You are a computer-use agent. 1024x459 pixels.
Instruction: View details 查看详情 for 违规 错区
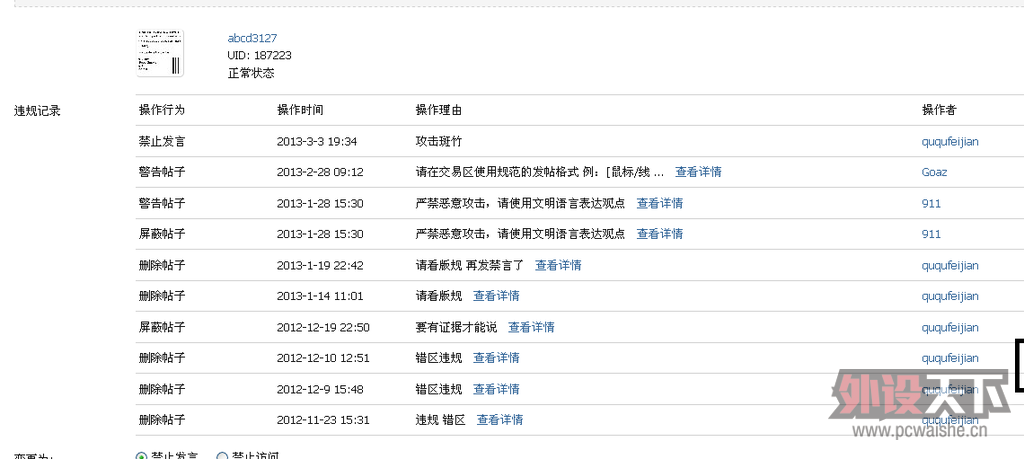(500, 420)
